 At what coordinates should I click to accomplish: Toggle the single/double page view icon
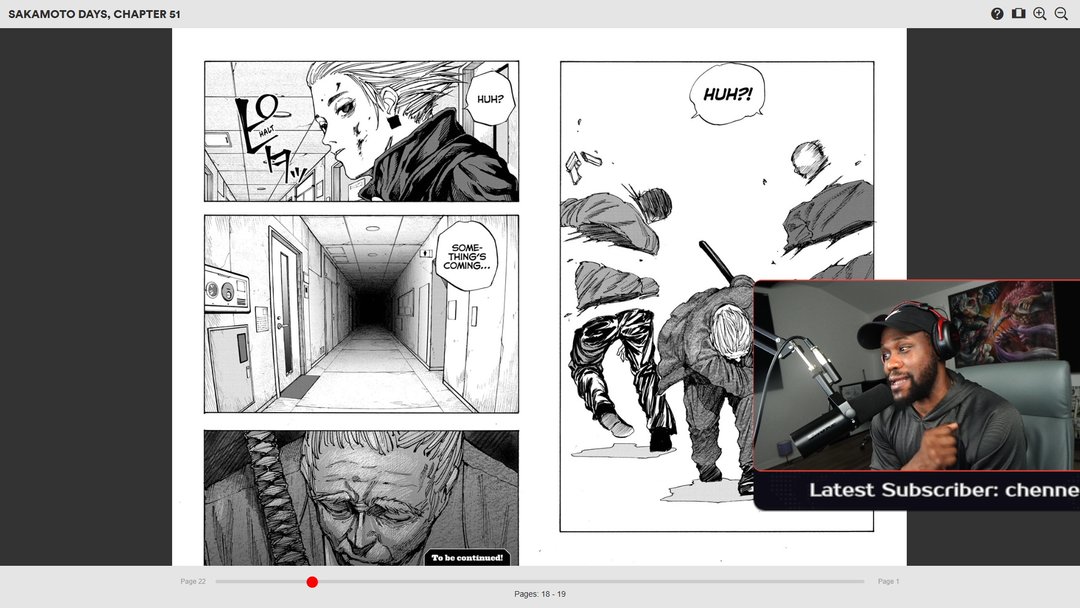tap(1018, 14)
